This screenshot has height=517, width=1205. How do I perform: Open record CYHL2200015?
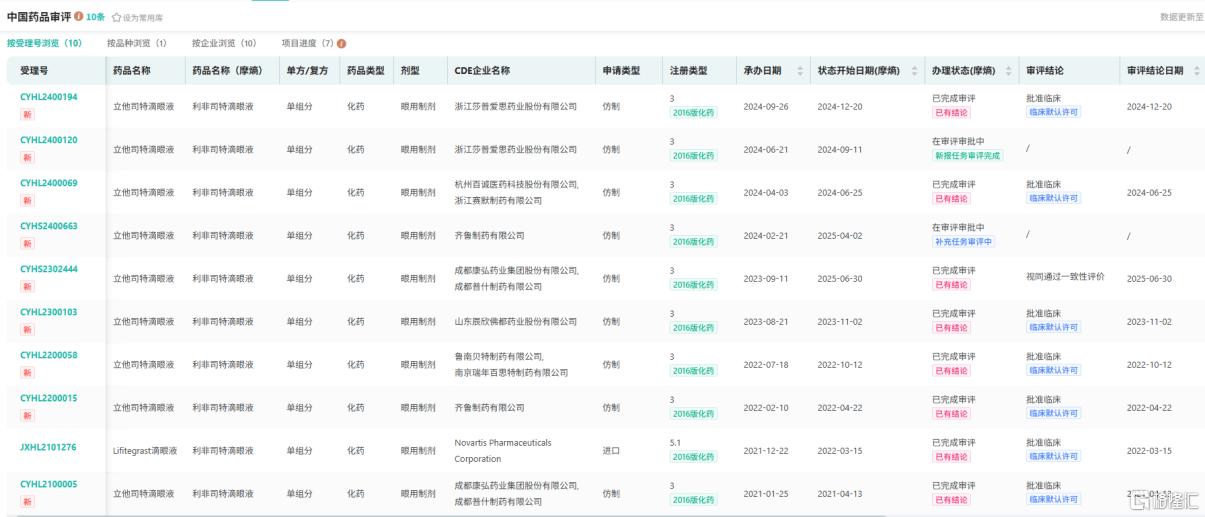tap(49, 398)
